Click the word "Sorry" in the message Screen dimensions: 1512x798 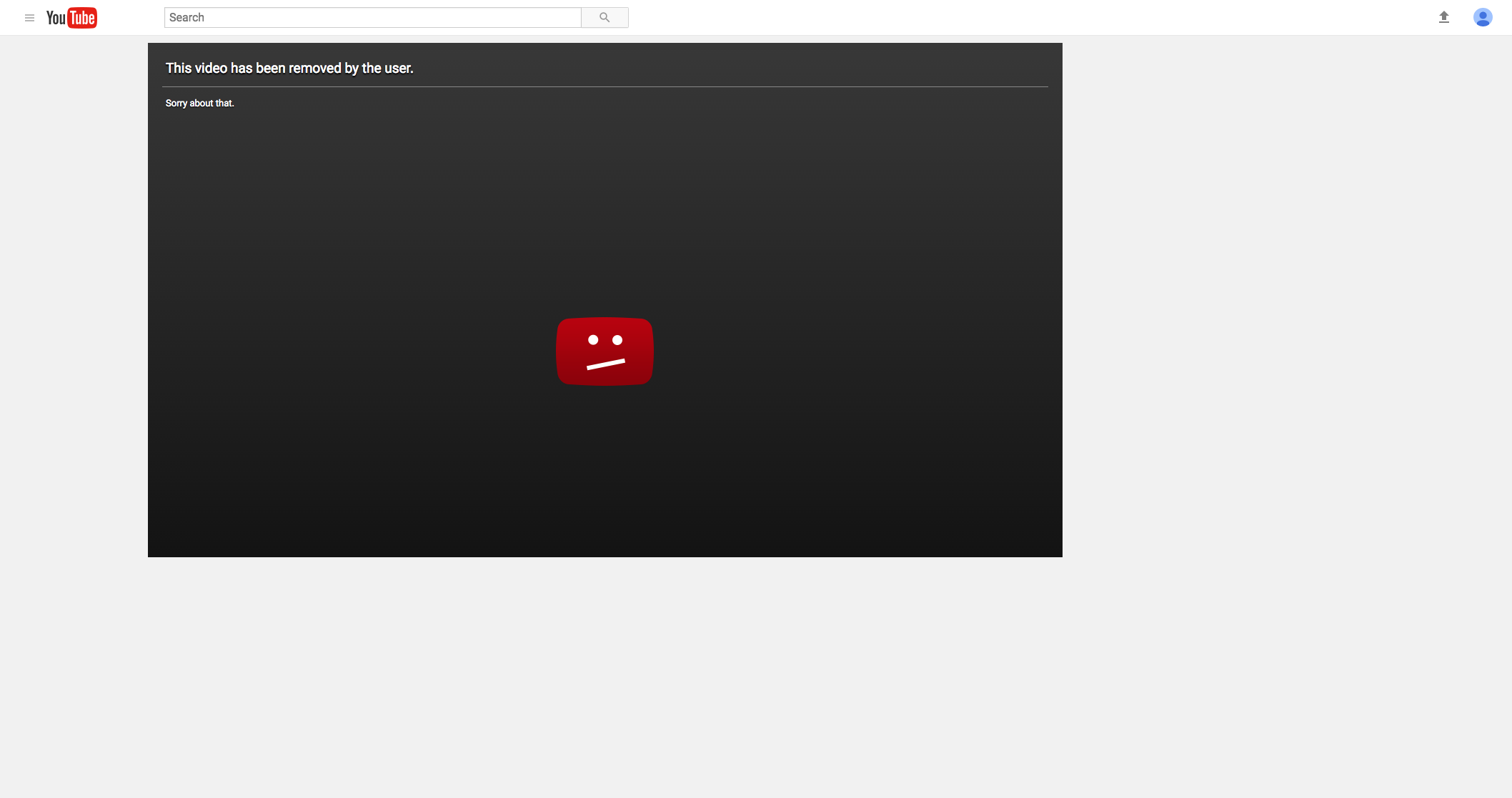tap(176, 104)
